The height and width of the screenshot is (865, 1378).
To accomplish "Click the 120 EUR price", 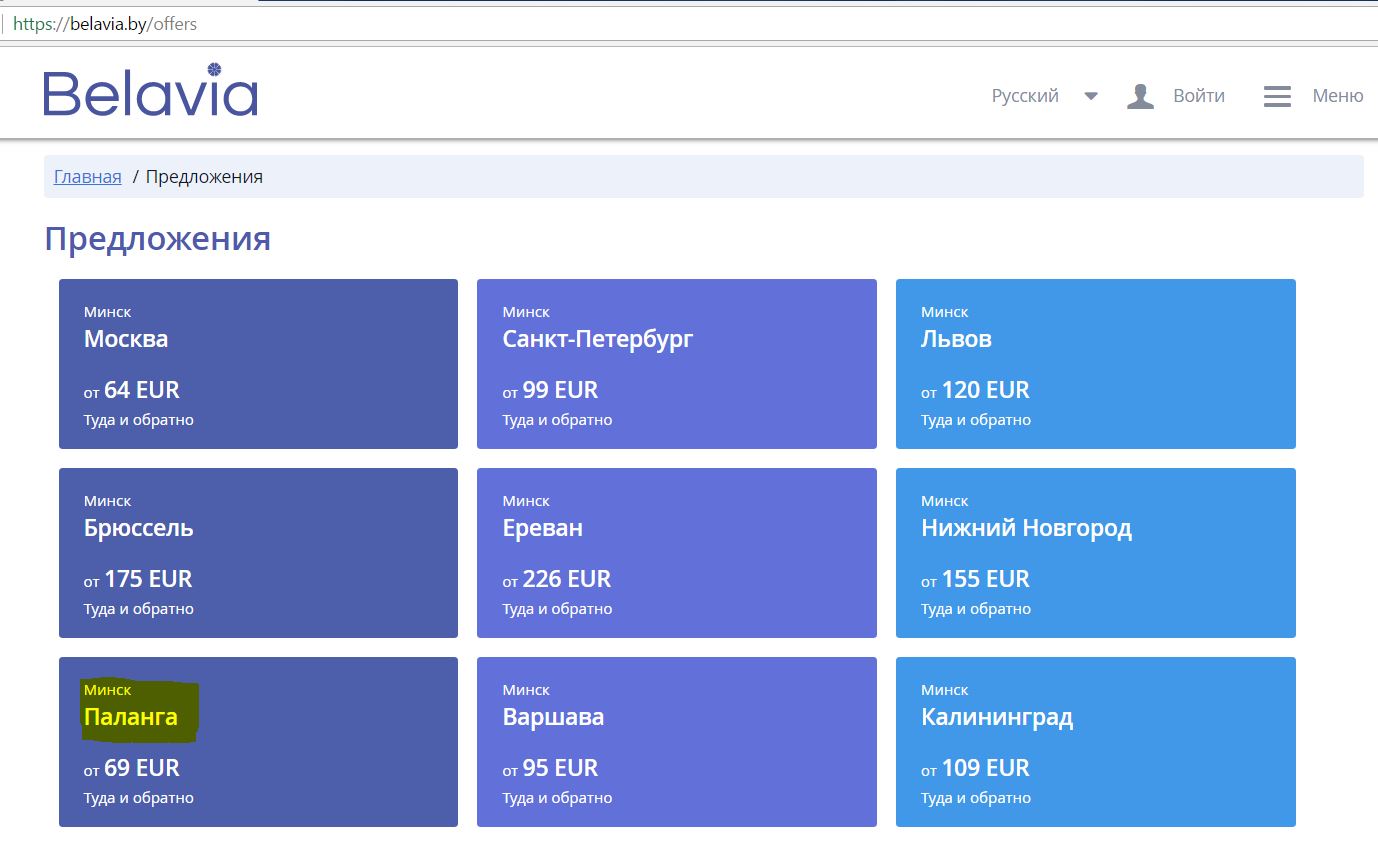I will point(986,390).
